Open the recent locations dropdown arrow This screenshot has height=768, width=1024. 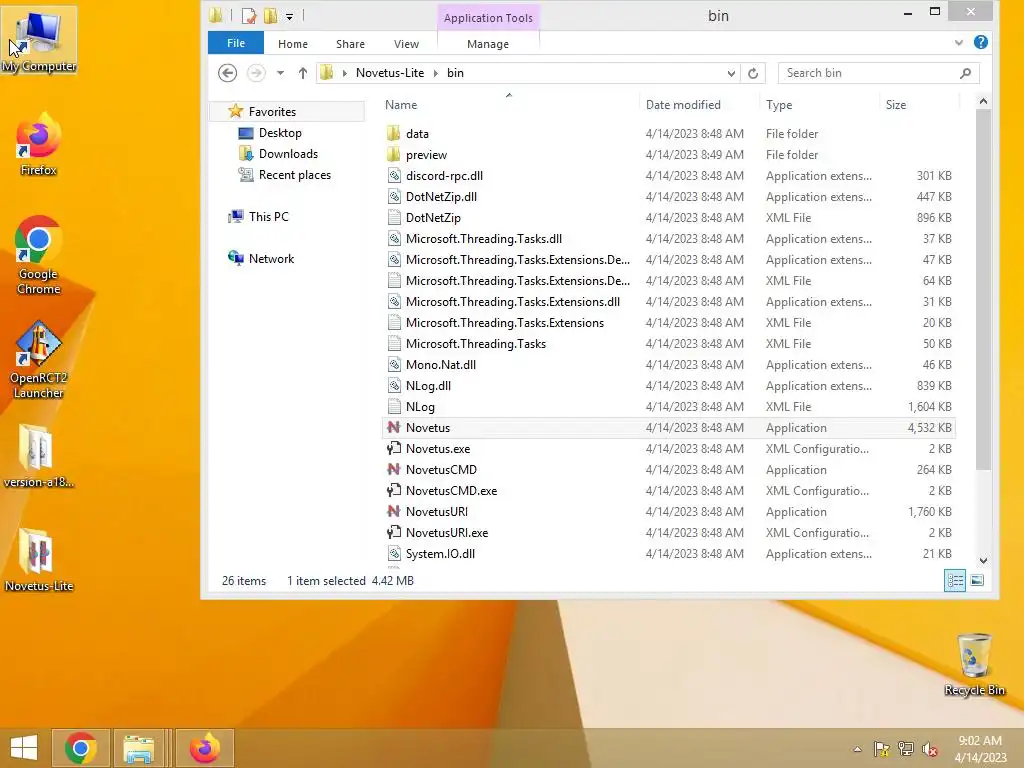[x=280, y=73]
